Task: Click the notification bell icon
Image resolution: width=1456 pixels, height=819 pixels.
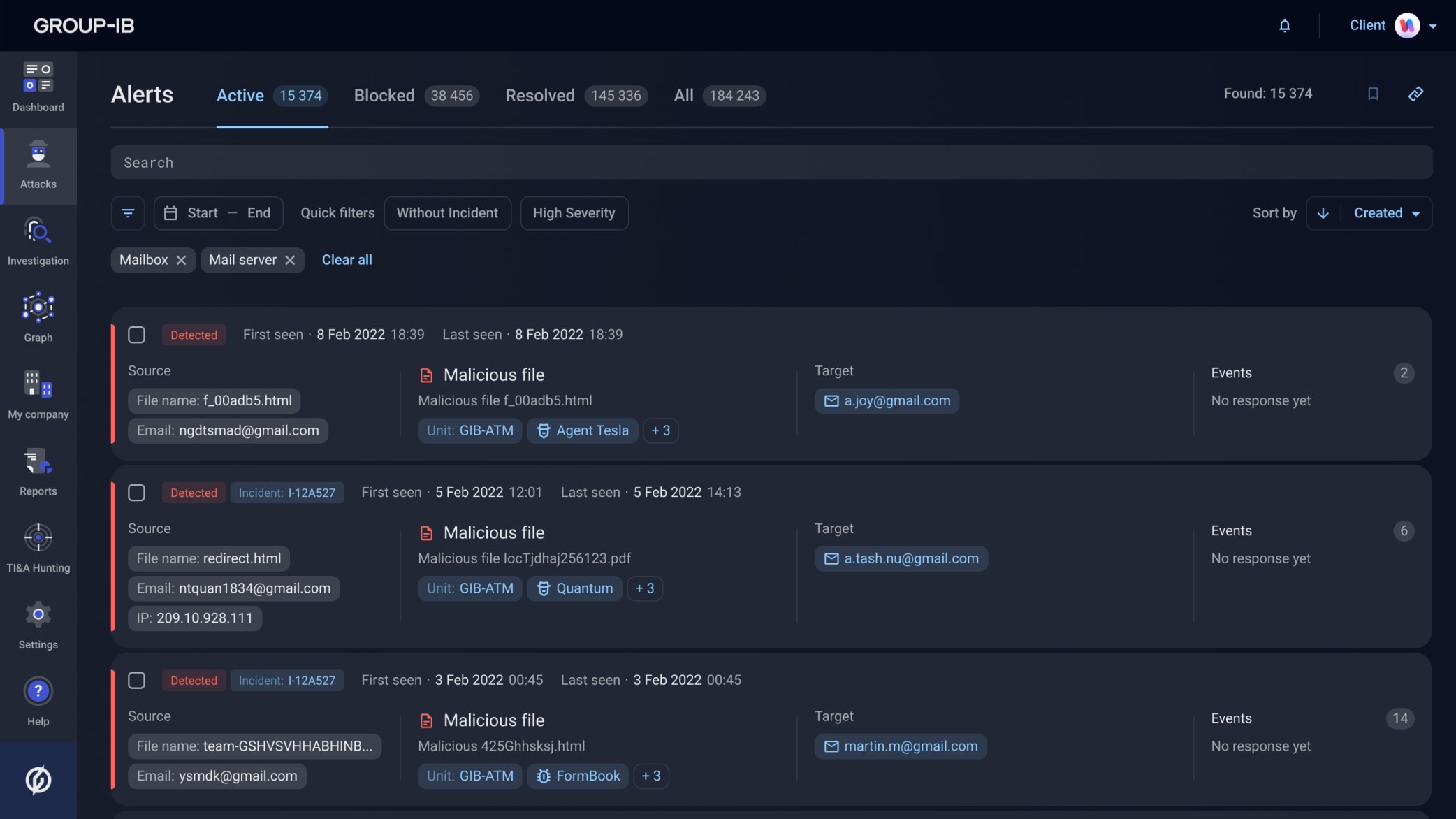Action: pyautogui.click(x=1284, y=26)
